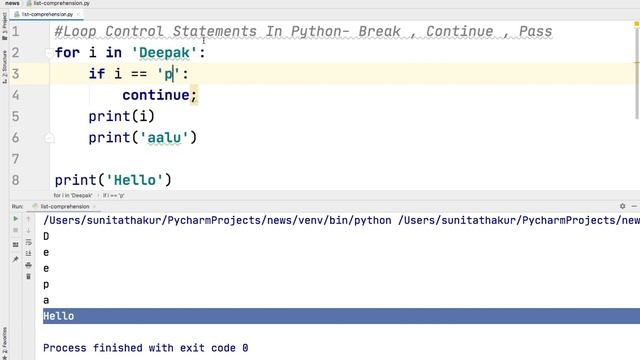The width and height of the screenshot is (640, 360).
Task: Click output letter p in console
Action: coord(46,284)
